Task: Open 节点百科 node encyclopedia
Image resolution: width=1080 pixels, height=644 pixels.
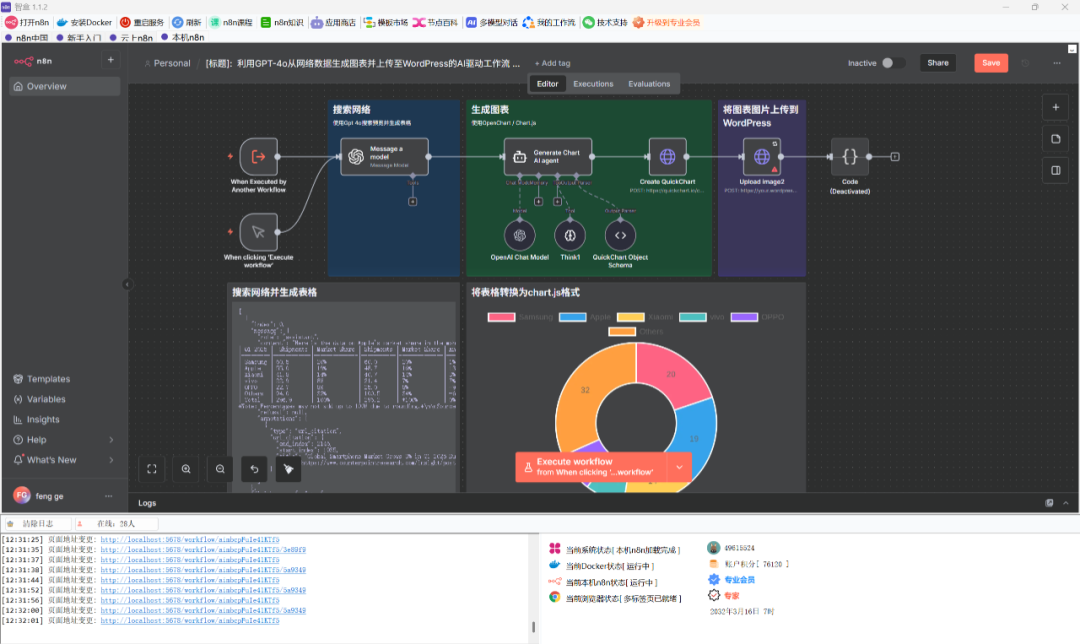Action: [435, 23]
